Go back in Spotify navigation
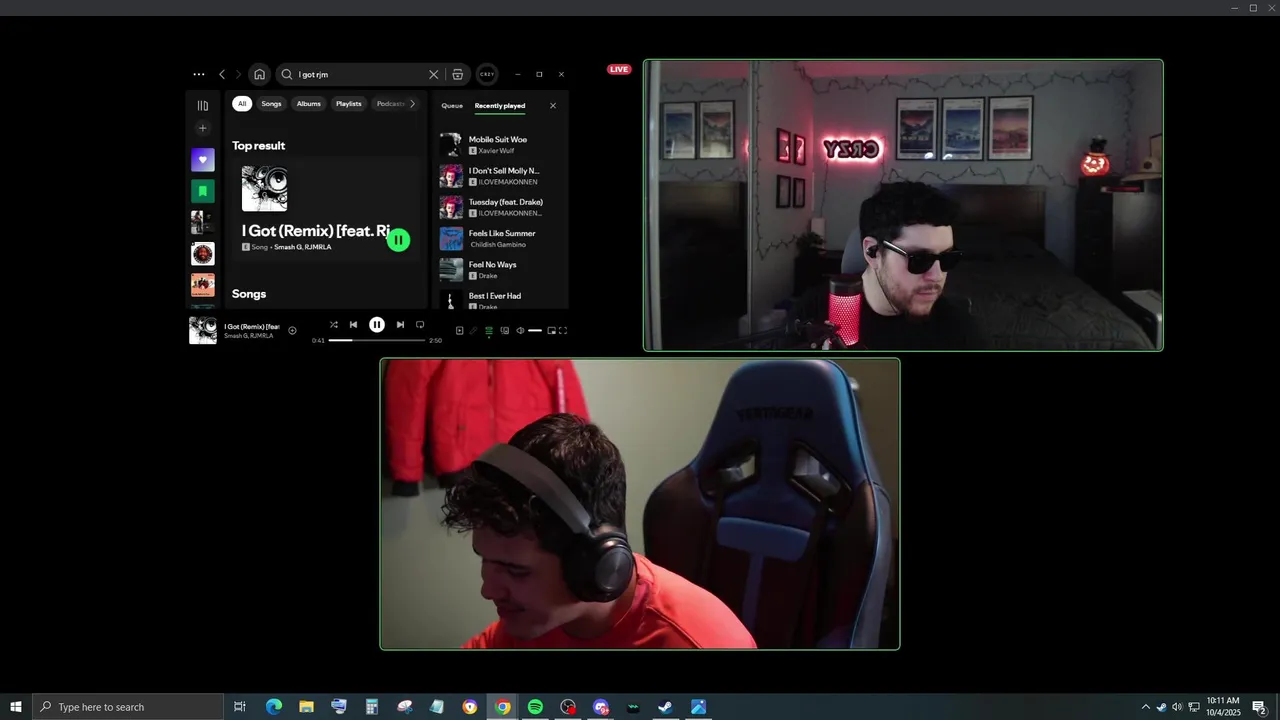This screenshot has width=1280, height=720. [x=222, y=74]
